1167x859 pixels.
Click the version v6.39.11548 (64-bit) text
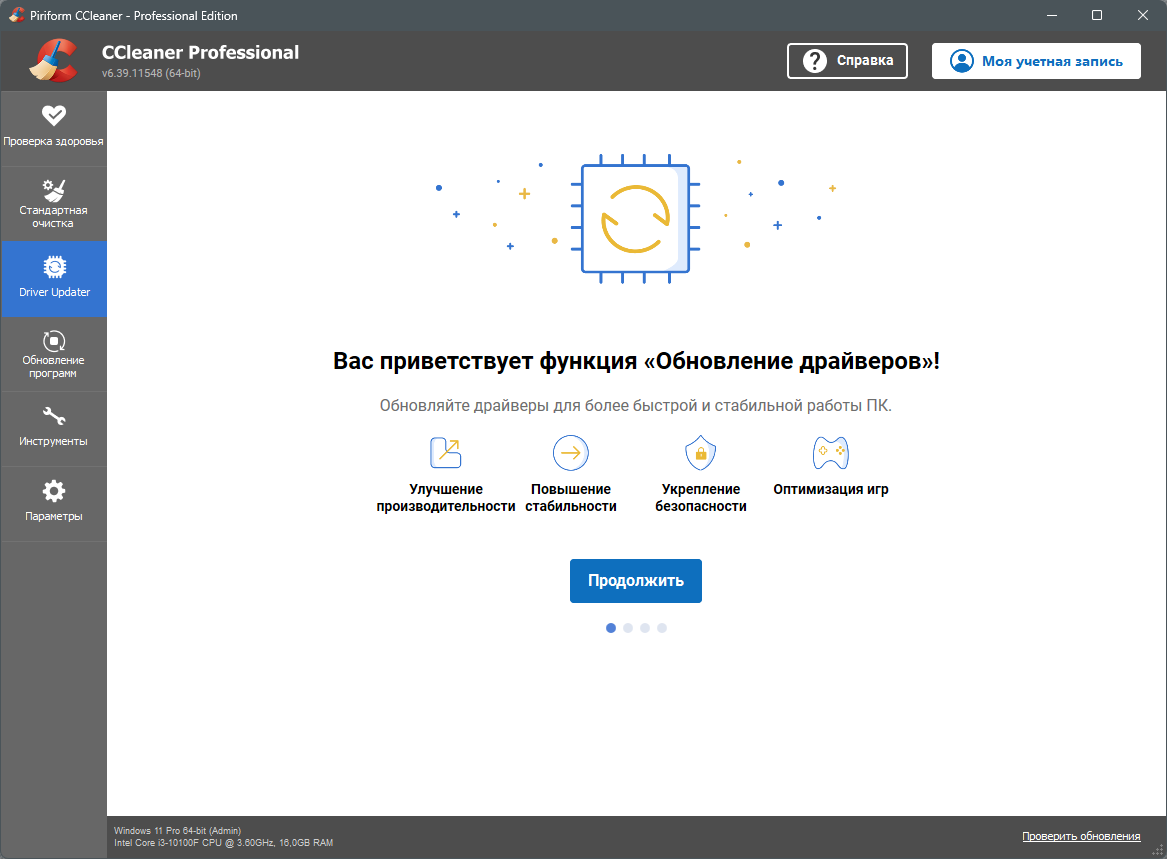coord(151,73)
